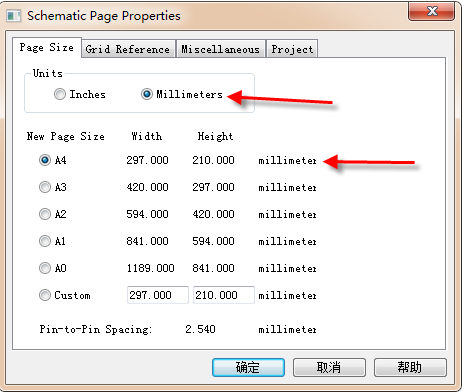The height and width of the screenshot is (392, 464).
Task: Click the A2 height value 420.000
Action: click(213, 214)
